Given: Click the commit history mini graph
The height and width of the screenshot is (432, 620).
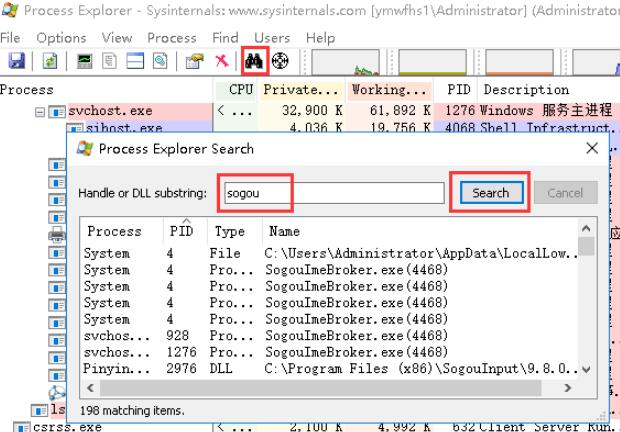Looking at the screenshot, I should pos(433,62).
